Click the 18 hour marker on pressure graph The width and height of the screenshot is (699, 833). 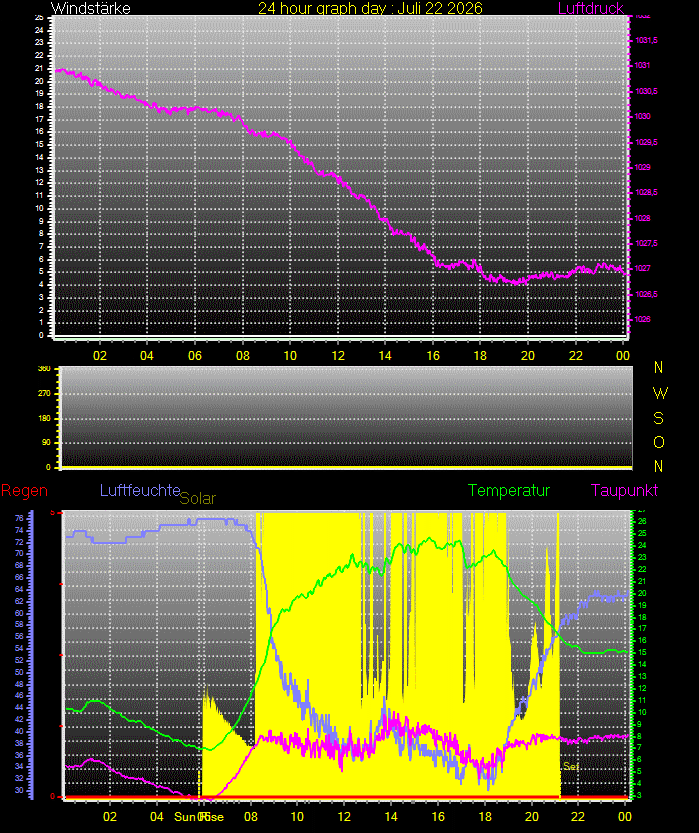tap(480, 355)
